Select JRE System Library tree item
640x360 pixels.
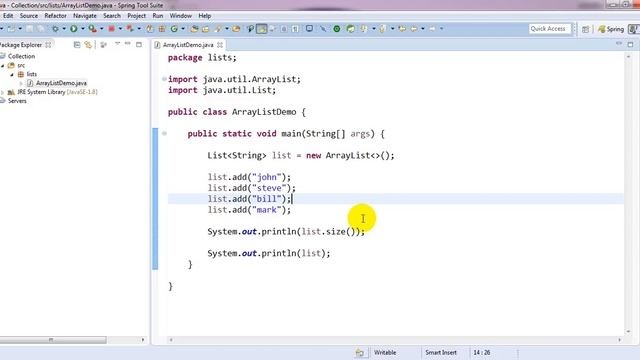[x=57, y=92]
